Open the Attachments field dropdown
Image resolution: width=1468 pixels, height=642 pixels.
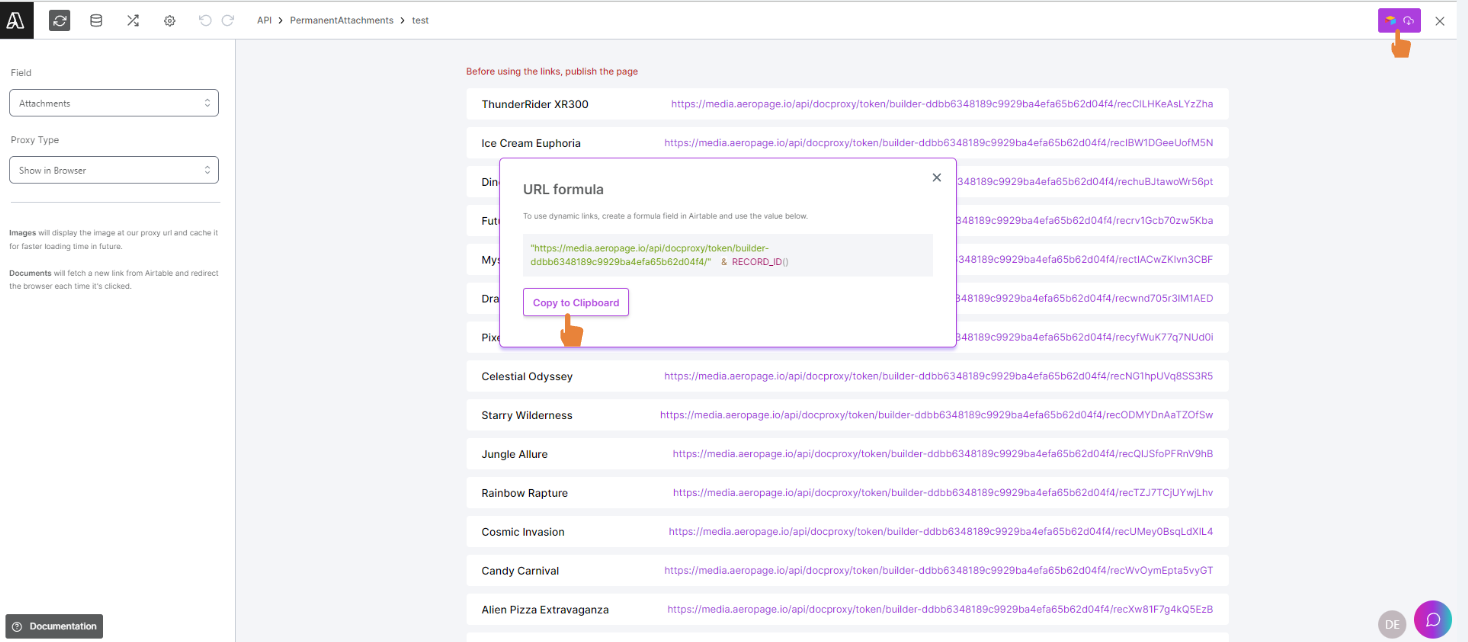(x=114, y=103)
